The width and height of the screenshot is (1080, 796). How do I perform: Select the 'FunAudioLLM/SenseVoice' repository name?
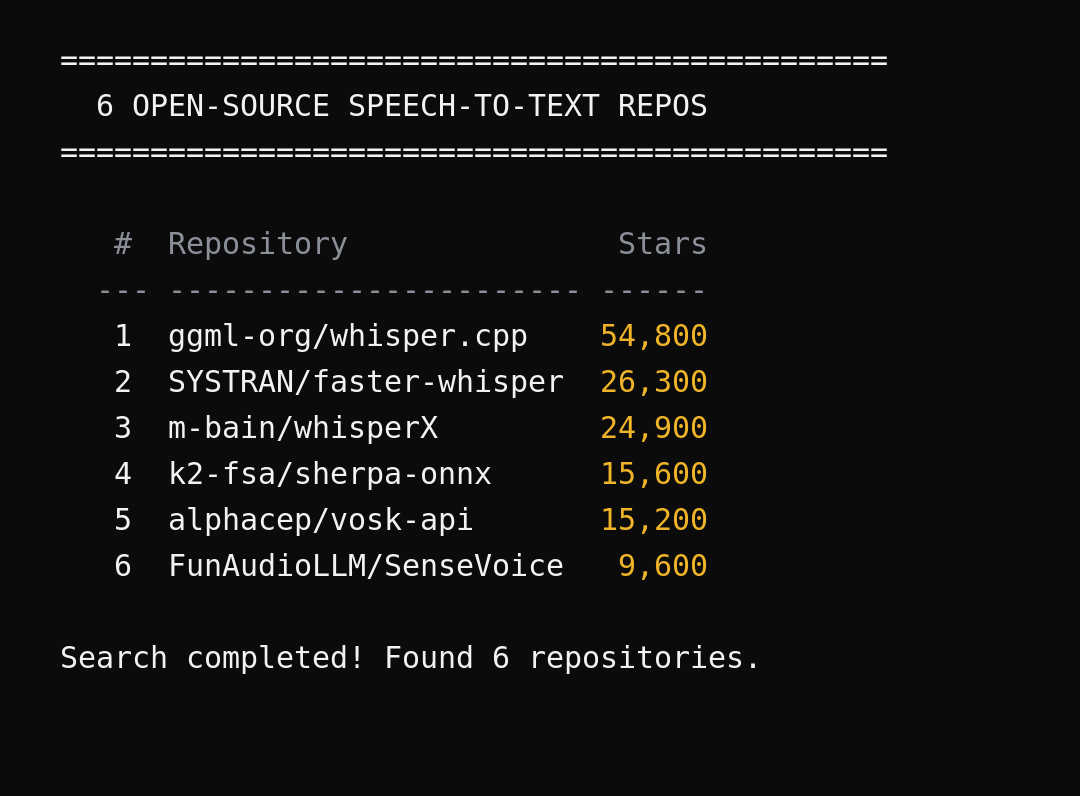tap(366, 565)
